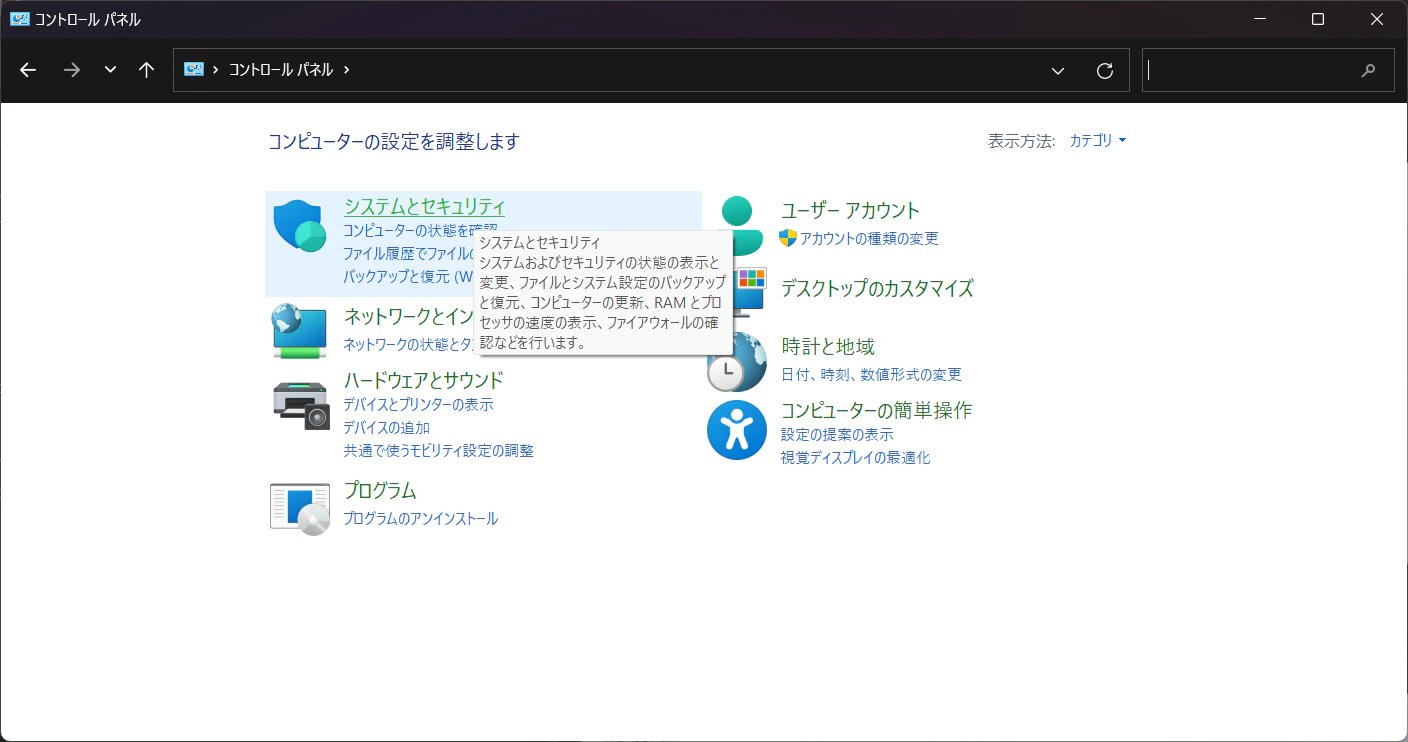Screen dimensions: 1408x742
Task: Open the システムとセキュリティ link
Action: tap(425, 207)
